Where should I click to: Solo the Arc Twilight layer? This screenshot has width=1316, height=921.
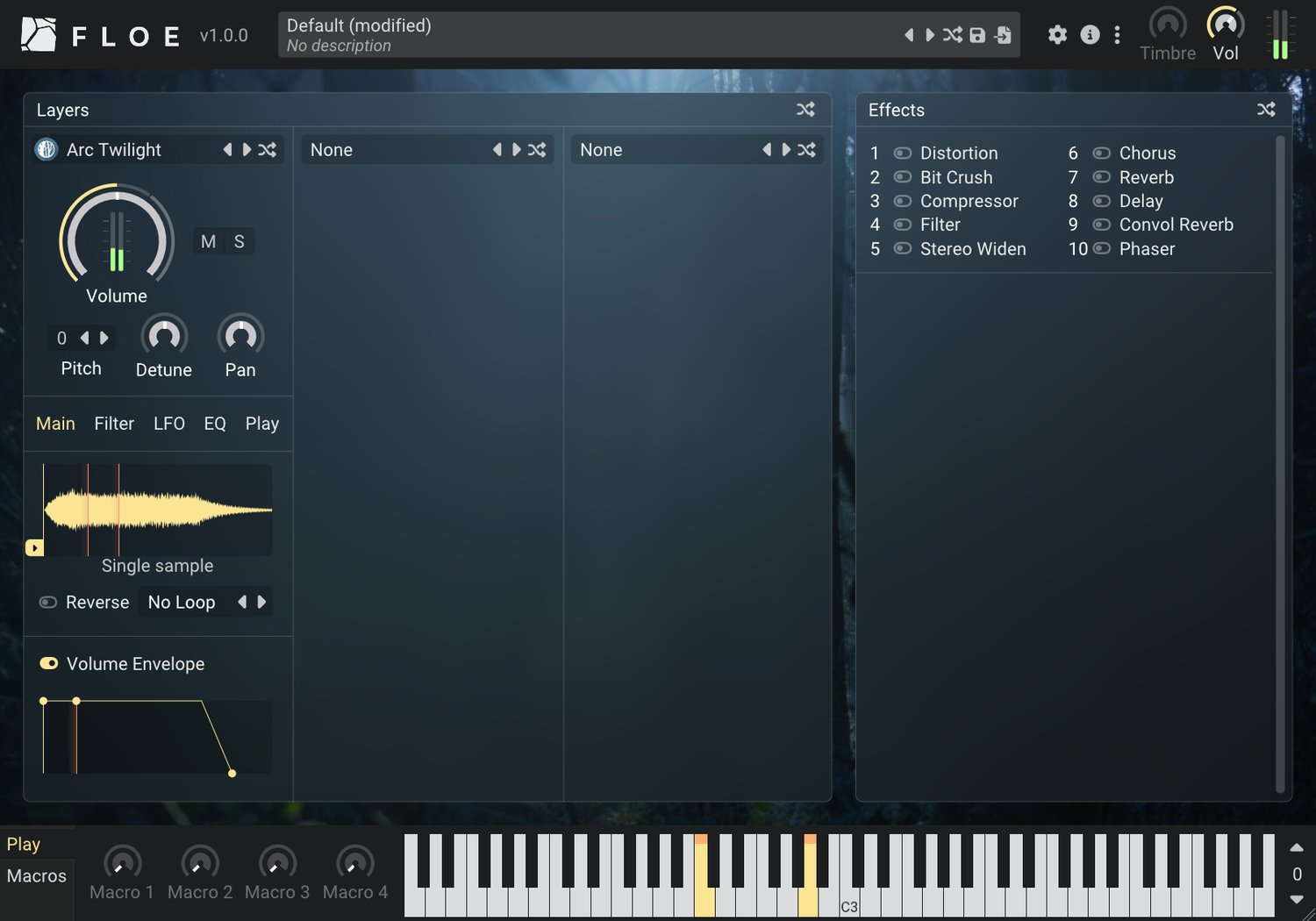coord(240,242)
